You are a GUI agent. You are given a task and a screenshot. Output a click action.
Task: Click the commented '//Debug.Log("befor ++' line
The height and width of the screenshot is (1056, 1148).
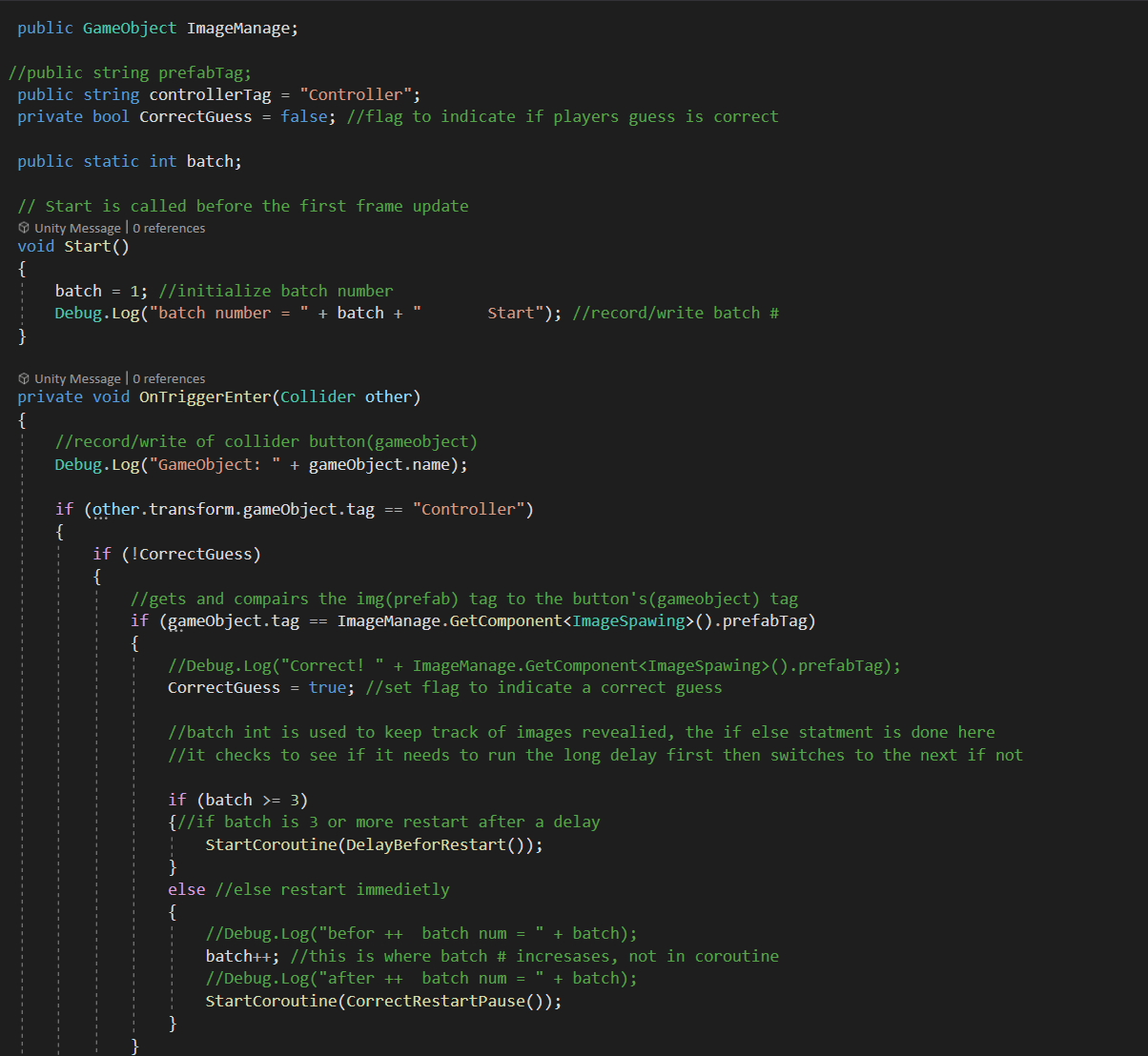(421, 933)
